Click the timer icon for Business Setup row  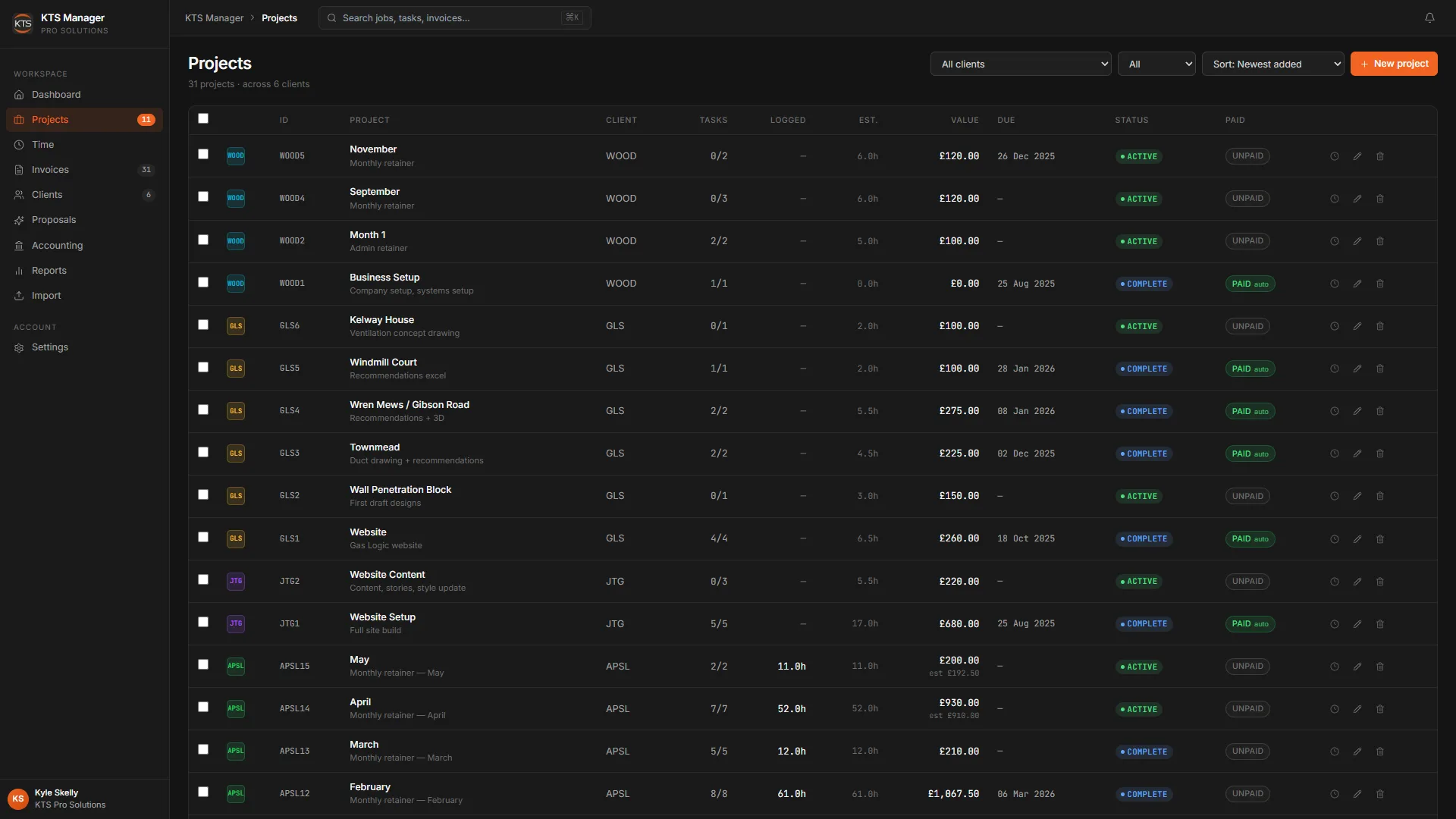coord(1335,284)
